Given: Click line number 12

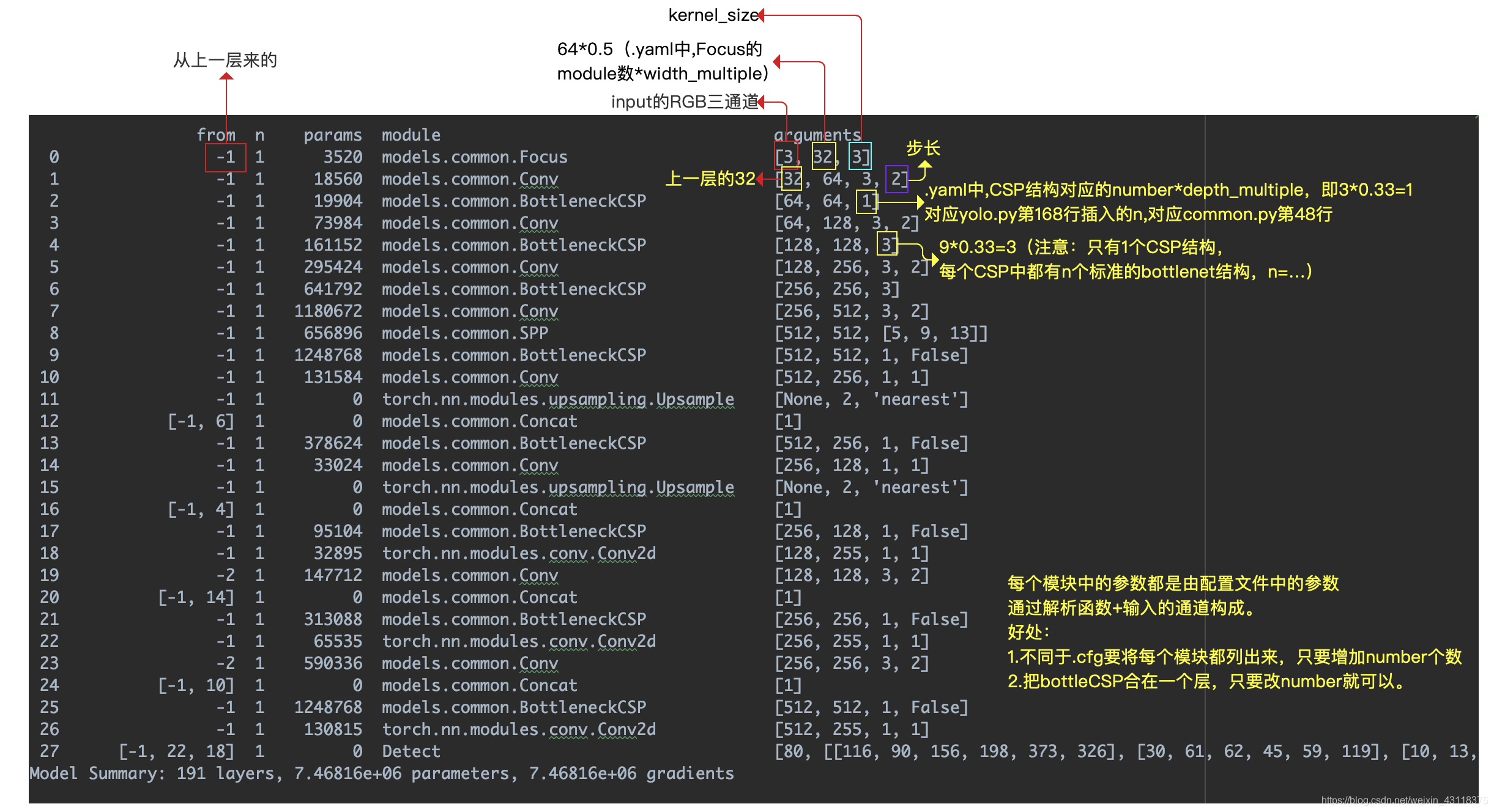Looking at the screenshot, I should (x=49, y=421).
